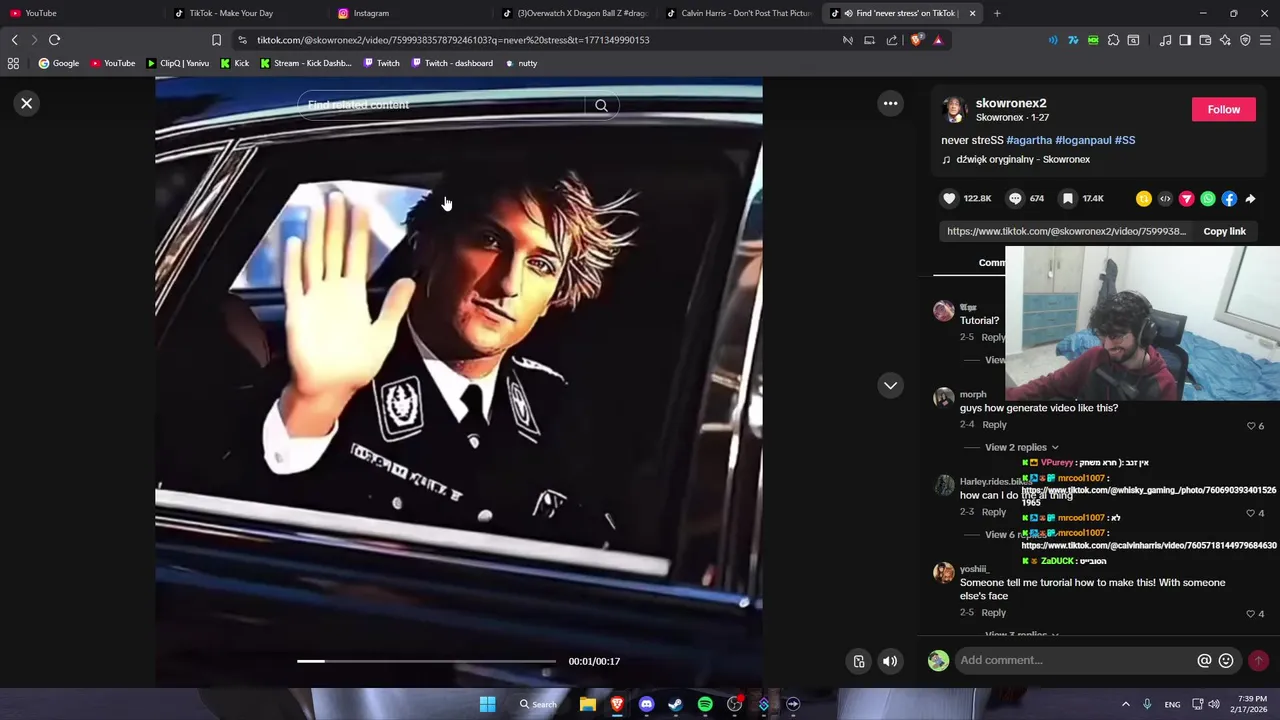Image resolution: width=1280 pixels, height=720 pixels.
Task: Get embed code with the </> icon
Action: pyautogui.click(x=1165, y=199)
